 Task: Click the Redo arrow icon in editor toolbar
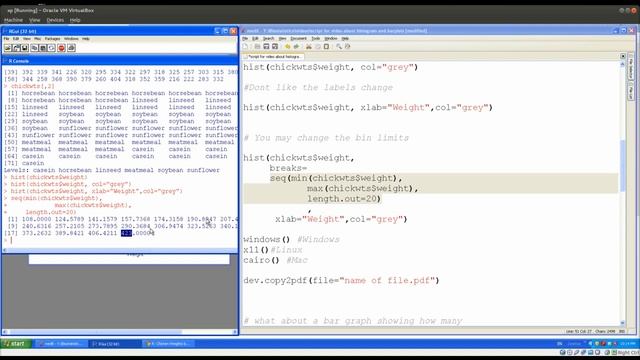[x=296, y=47]
